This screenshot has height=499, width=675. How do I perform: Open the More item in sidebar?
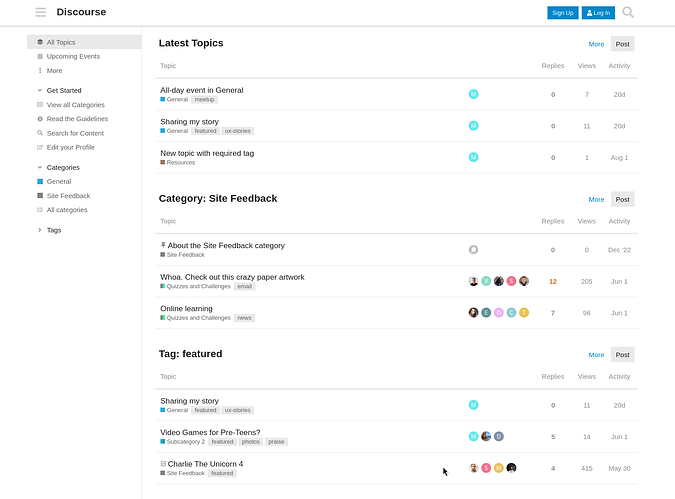point(54,71)
